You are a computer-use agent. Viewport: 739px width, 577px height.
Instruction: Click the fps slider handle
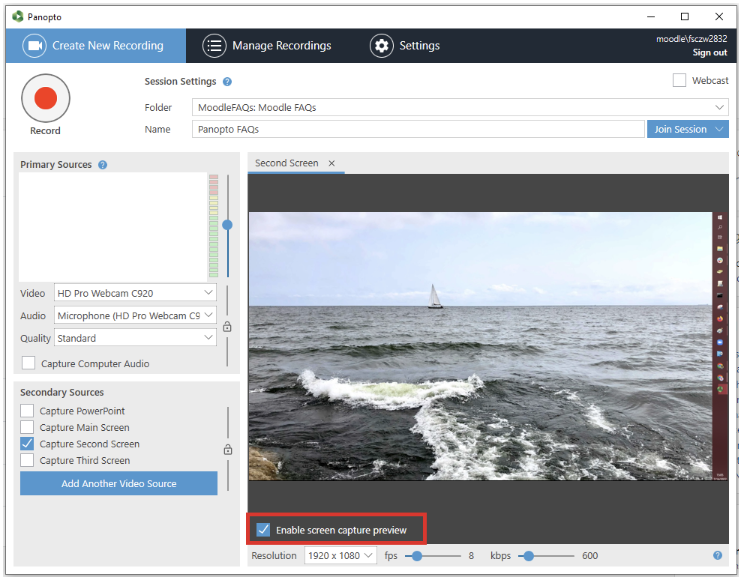(x=416, y=556)
